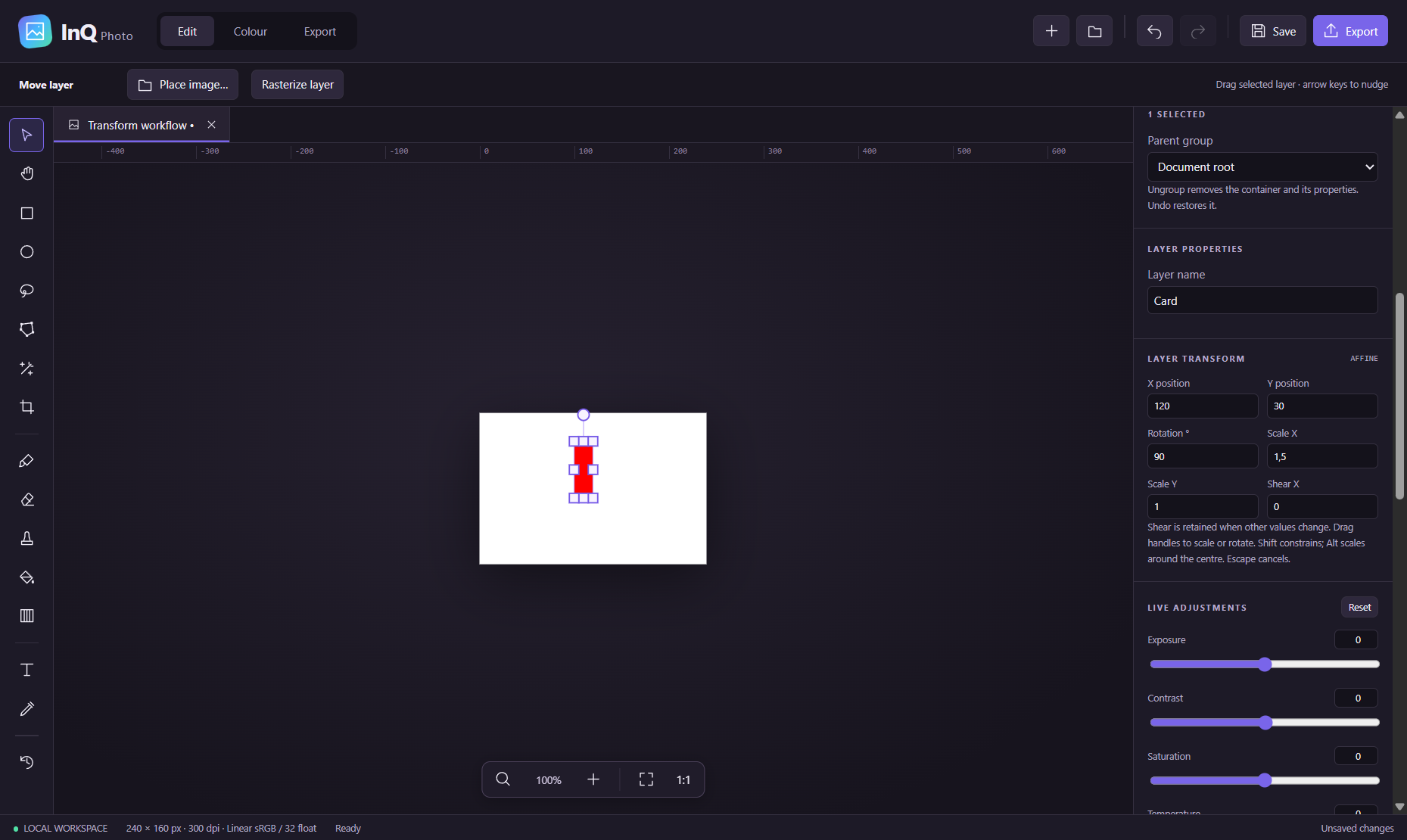The height and width of the screenshot is (840, 1407).
Task: Click the purple Export button
Action: (x=1350, y=31)
